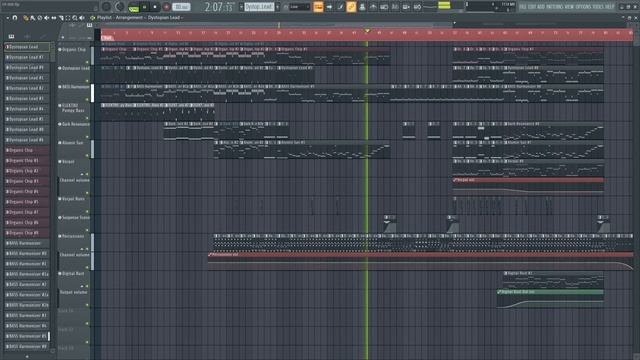This screenshot has width=640, height=360.
Task: Open the HELP menu
Action: tap(609, 7)
